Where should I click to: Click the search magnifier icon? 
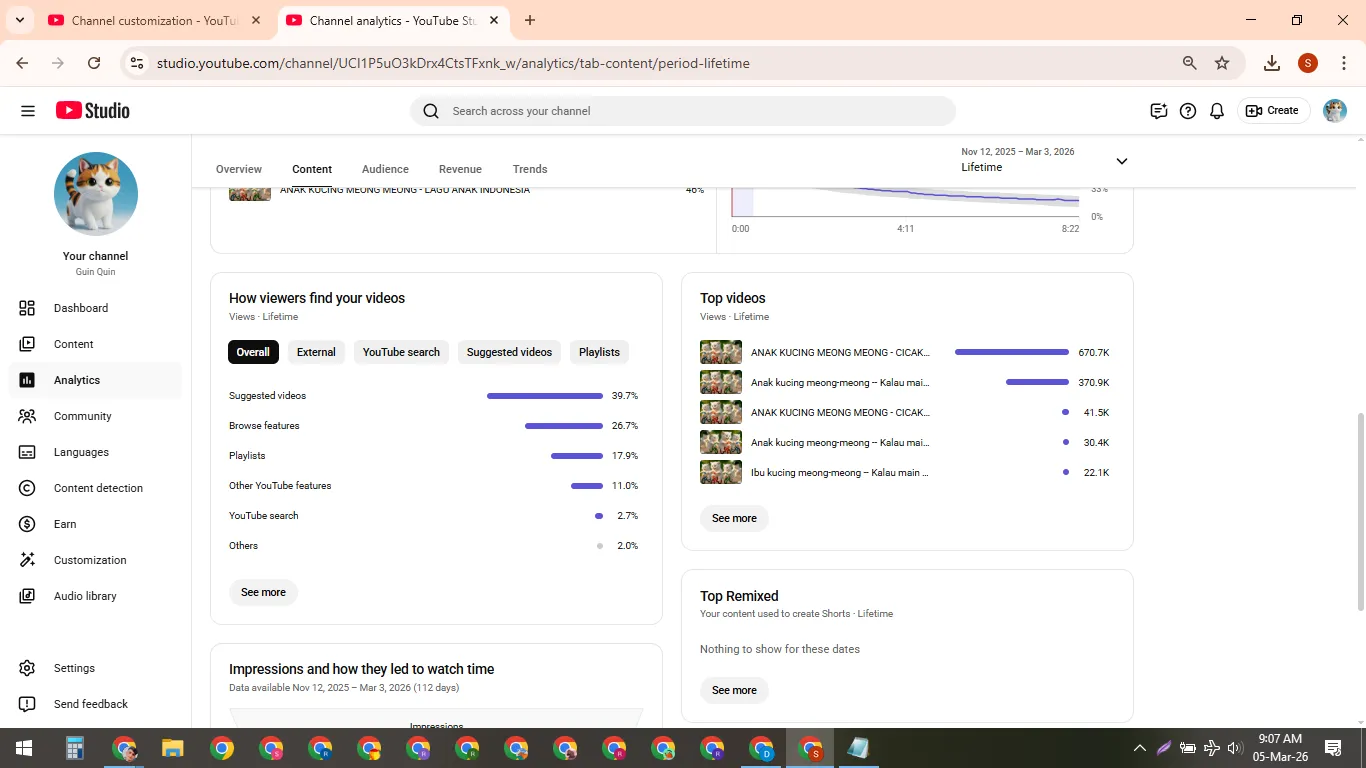click(x=431, y=111)
